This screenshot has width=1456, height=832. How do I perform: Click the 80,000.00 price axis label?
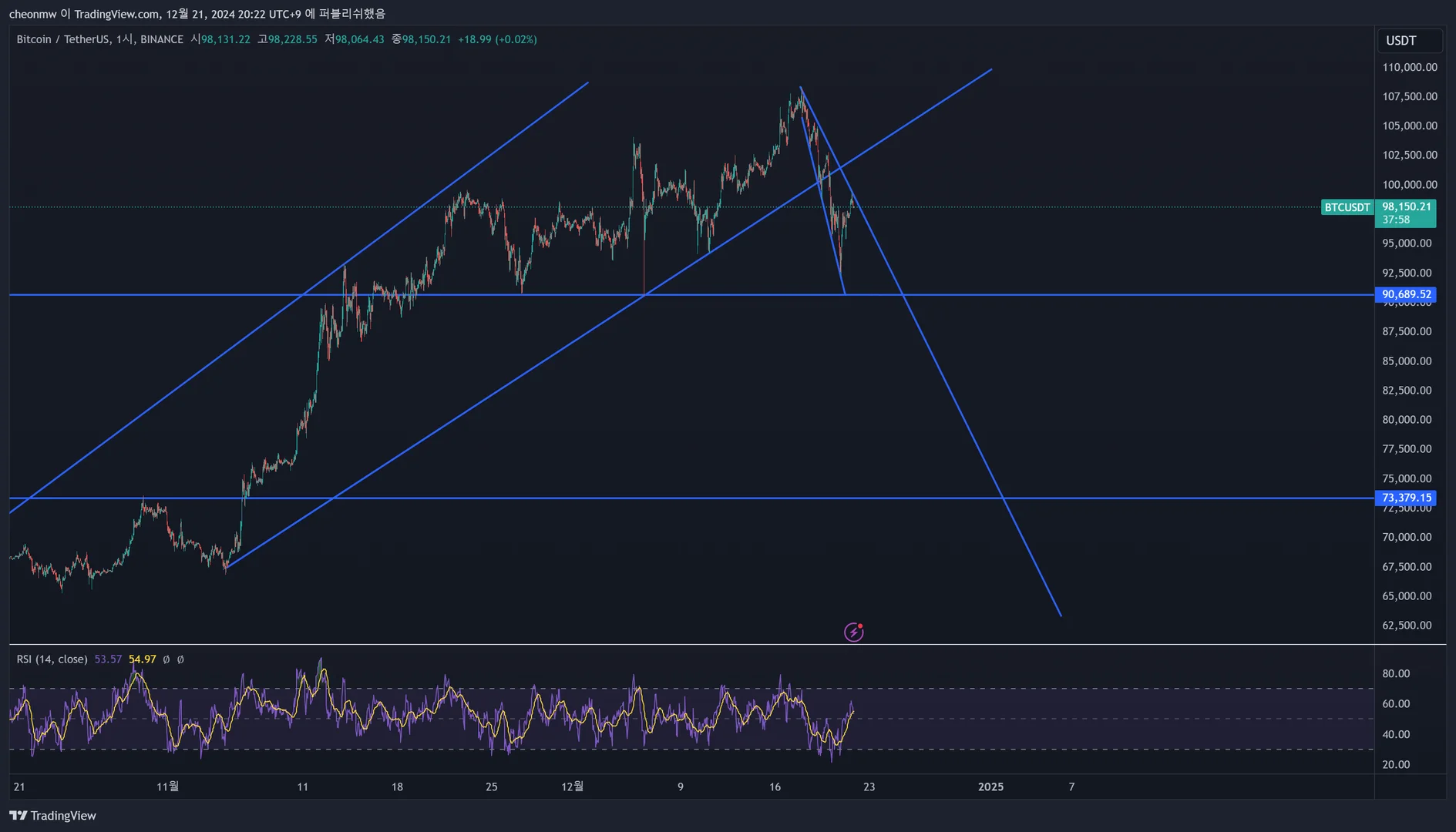pyautogui.click(x=1407, y=419)
